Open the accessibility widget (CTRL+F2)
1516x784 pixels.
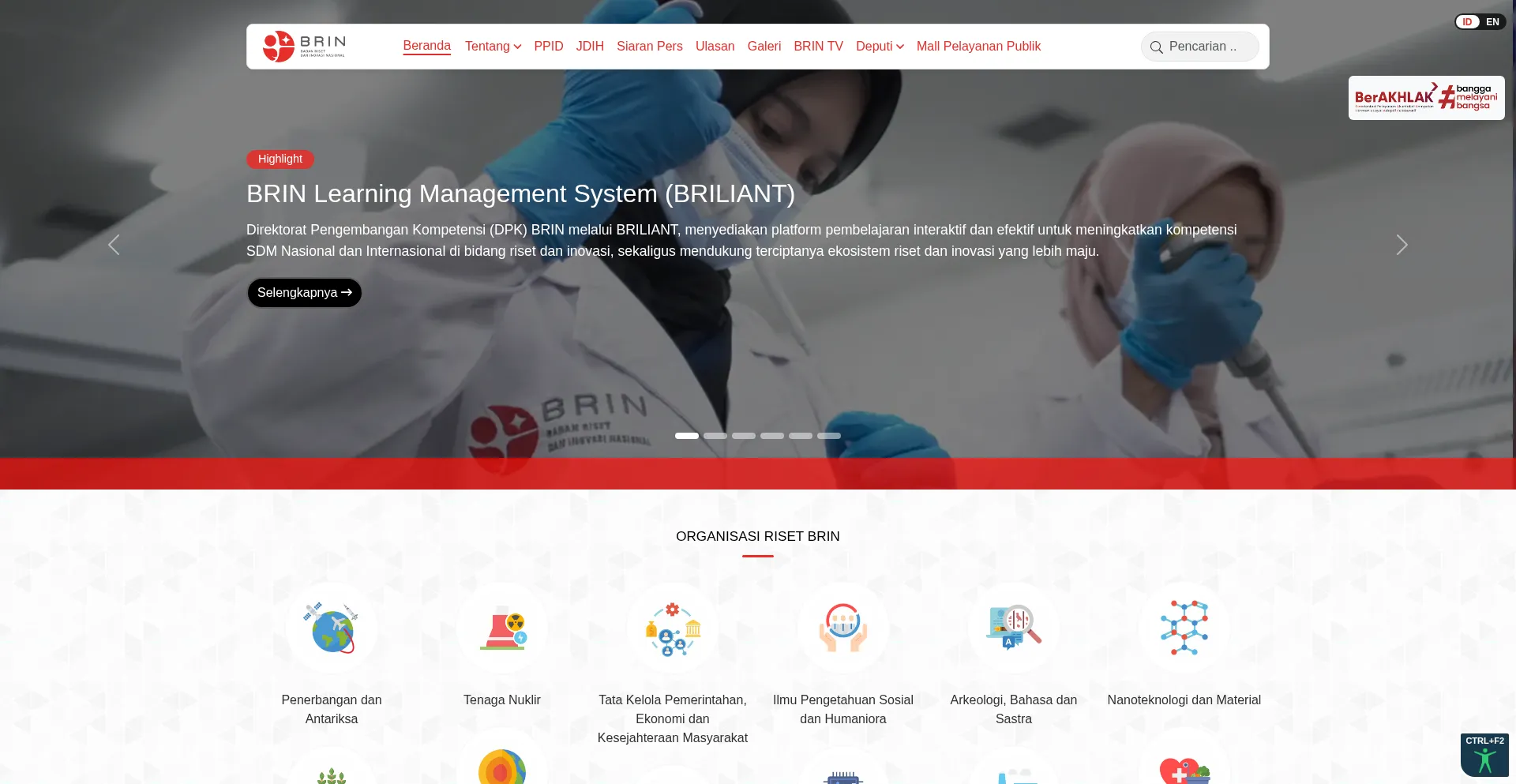click(x=1484, y=756)
